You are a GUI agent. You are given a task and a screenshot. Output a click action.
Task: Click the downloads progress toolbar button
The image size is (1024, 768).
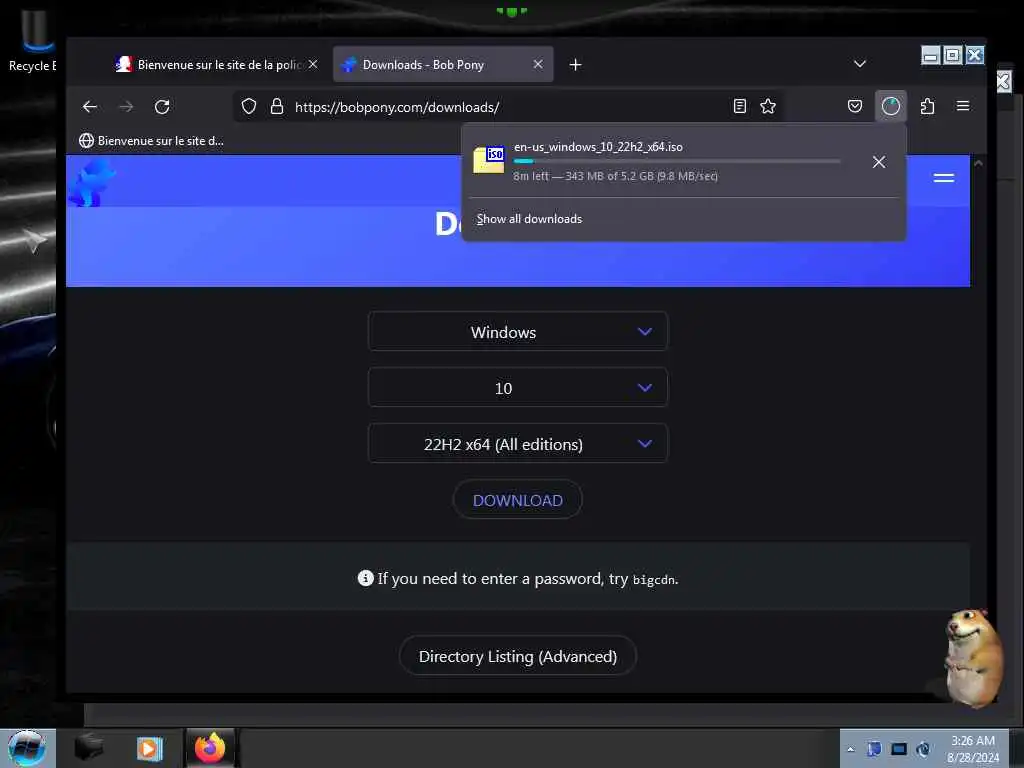pyautogui.click(x=891, y=106)
